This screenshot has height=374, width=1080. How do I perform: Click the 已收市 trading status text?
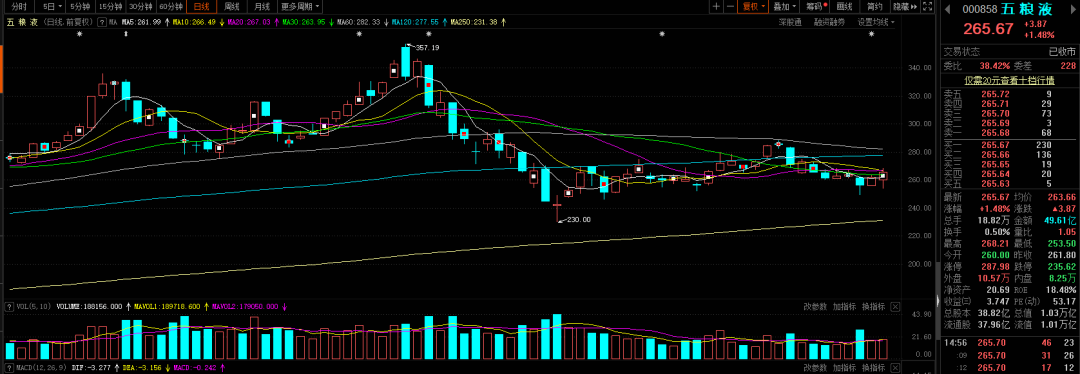coord(1062,52)
